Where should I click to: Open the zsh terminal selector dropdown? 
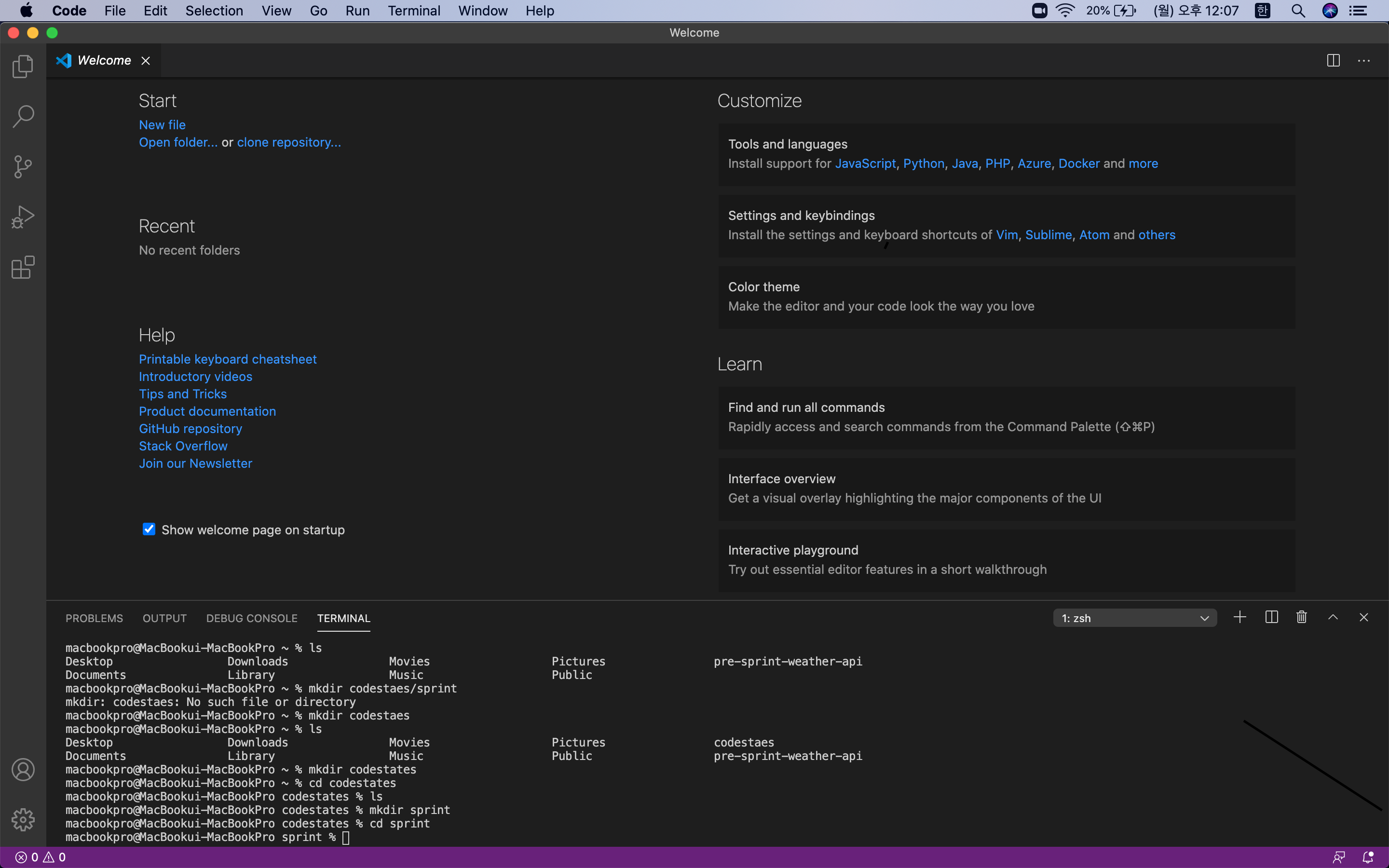[x=1135, y=618]
